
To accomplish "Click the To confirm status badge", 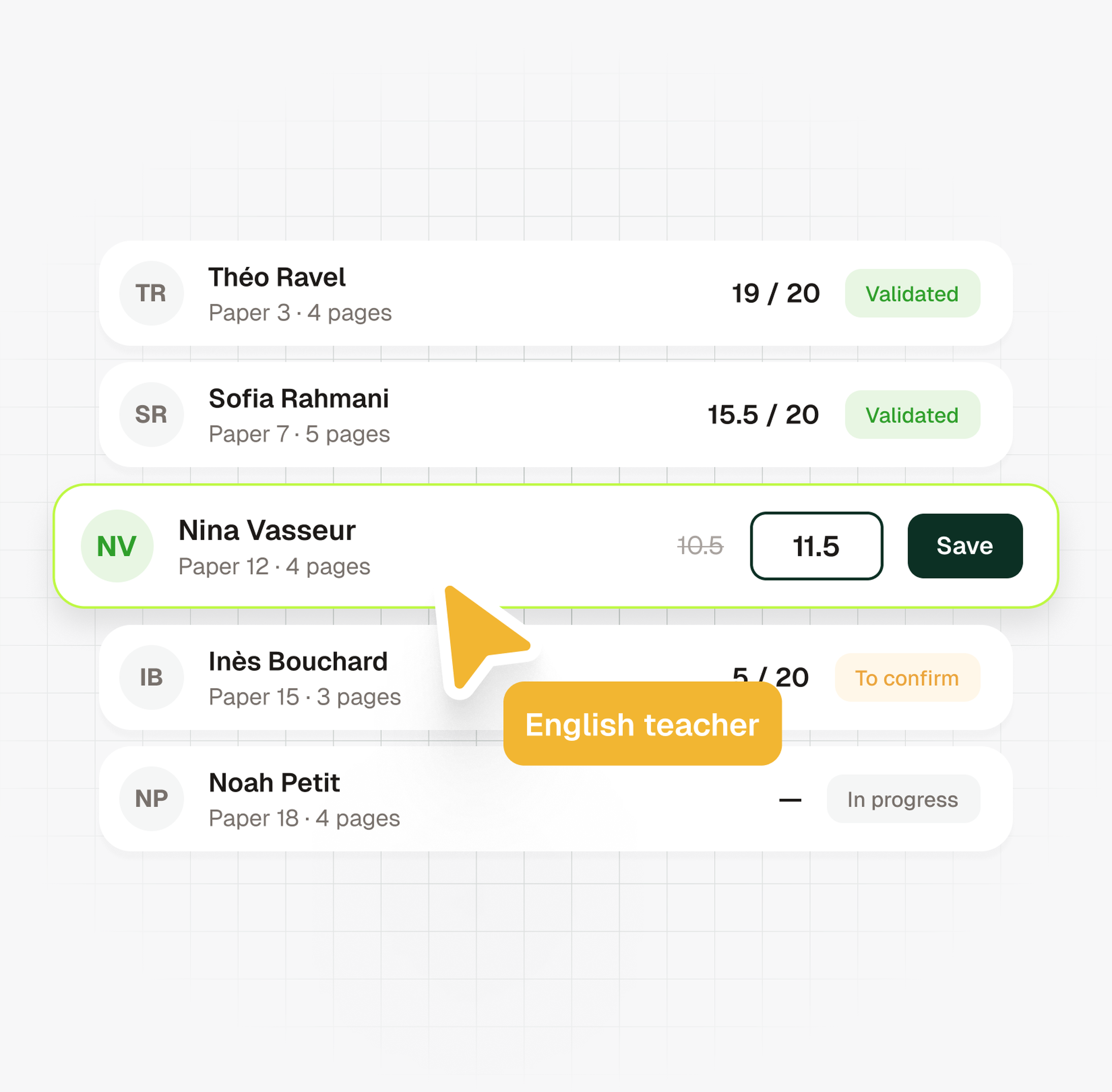I will click(907, 678).
